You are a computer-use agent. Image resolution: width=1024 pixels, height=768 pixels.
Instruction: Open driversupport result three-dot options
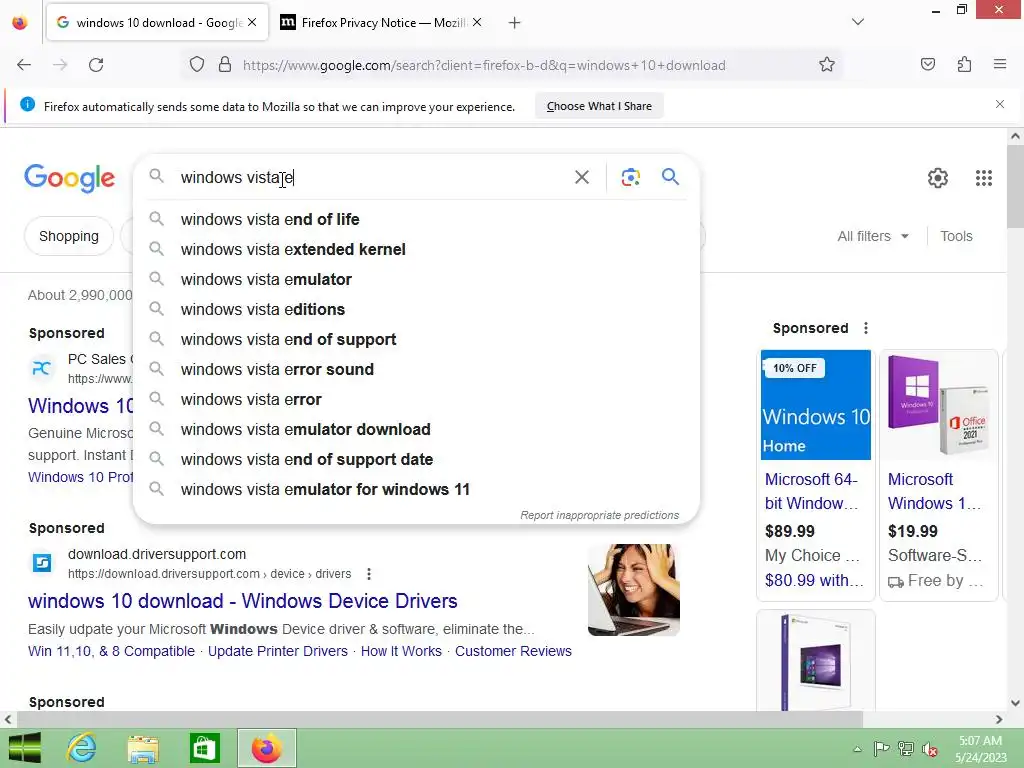pos(369,574)
